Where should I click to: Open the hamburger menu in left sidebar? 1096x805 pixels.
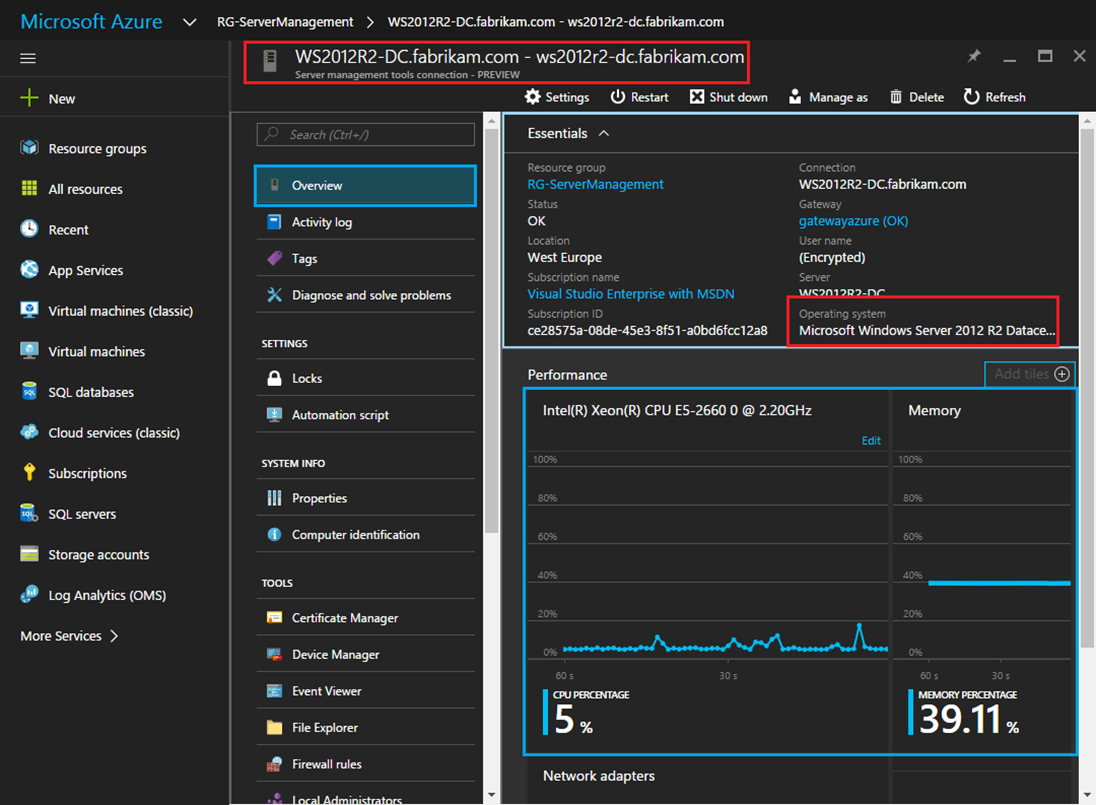coord(28,58)
